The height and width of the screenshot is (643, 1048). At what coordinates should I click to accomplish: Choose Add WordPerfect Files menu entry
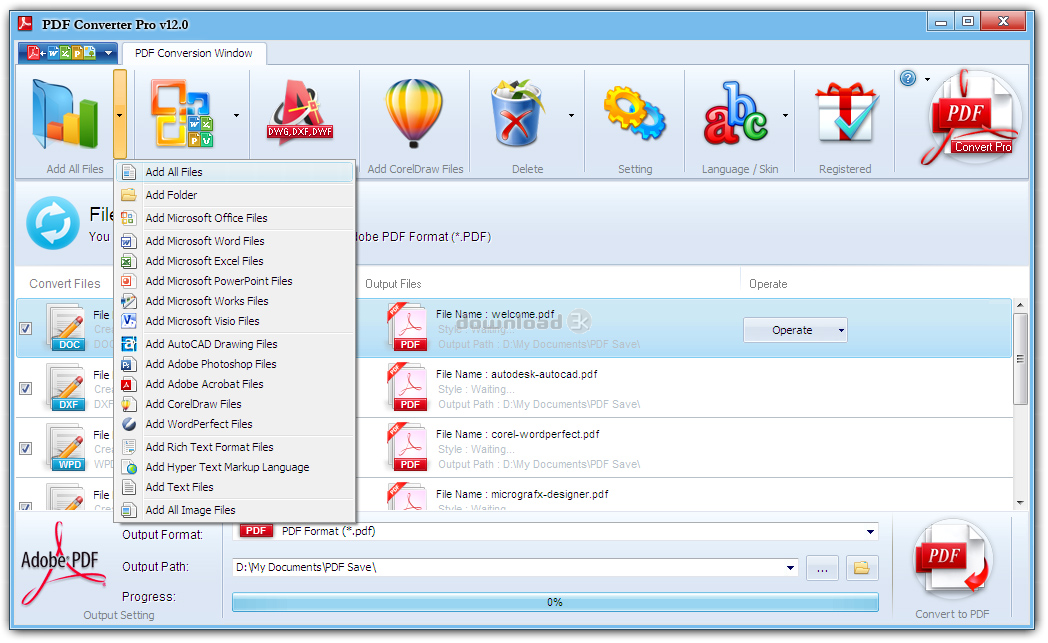click(x=235, y=424)
